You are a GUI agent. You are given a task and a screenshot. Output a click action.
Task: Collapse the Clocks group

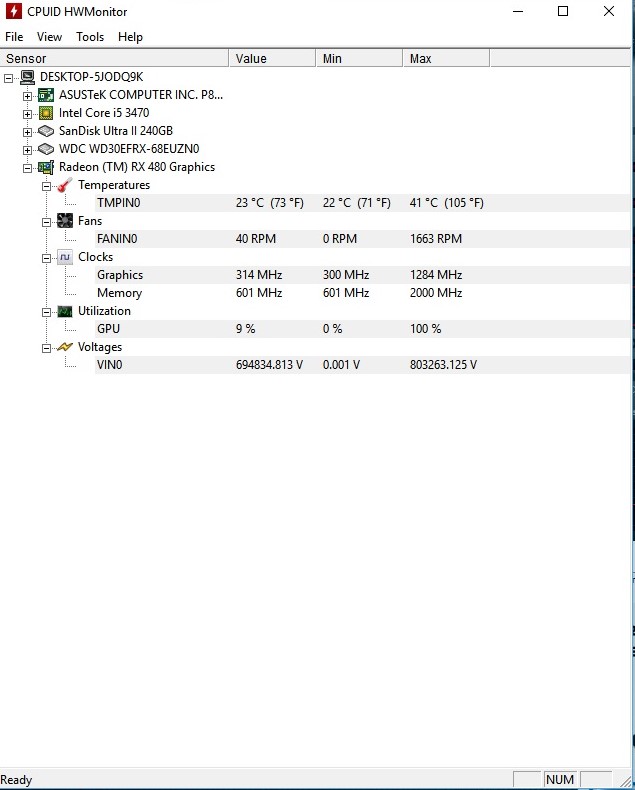[x=46, y=258]
